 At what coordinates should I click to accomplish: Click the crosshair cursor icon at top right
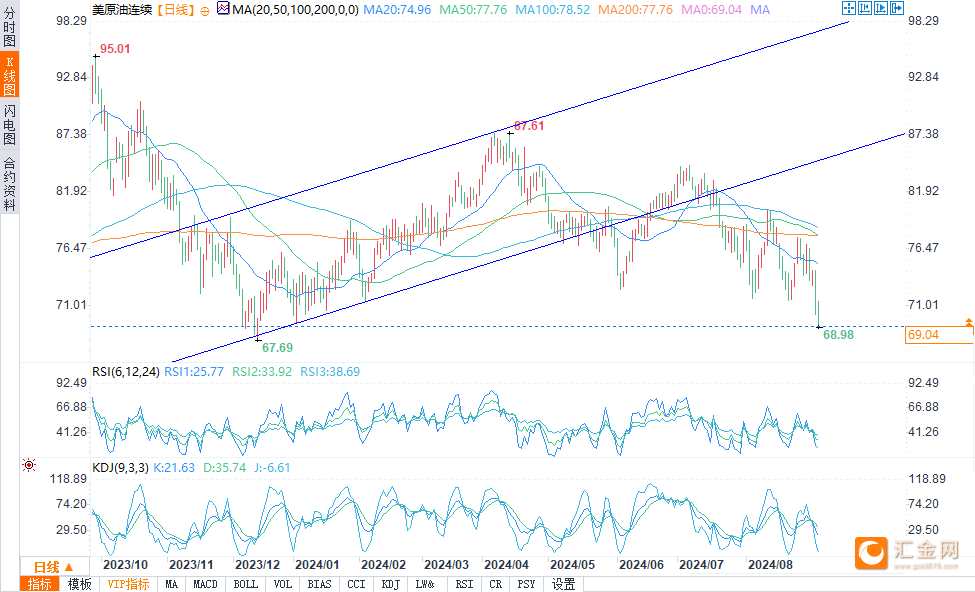pos(847,9)
